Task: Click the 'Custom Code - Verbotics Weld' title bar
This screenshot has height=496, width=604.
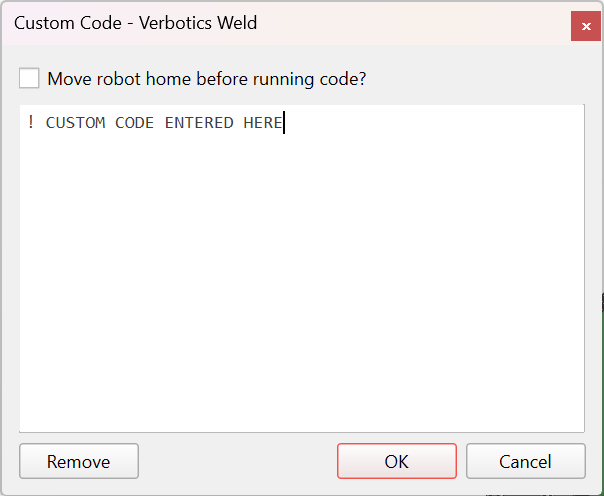Action: [285, 23]
